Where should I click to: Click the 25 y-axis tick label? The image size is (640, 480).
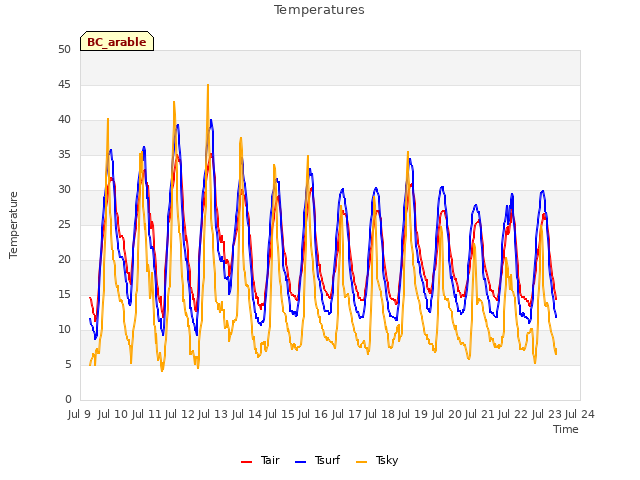click(64, 225)
